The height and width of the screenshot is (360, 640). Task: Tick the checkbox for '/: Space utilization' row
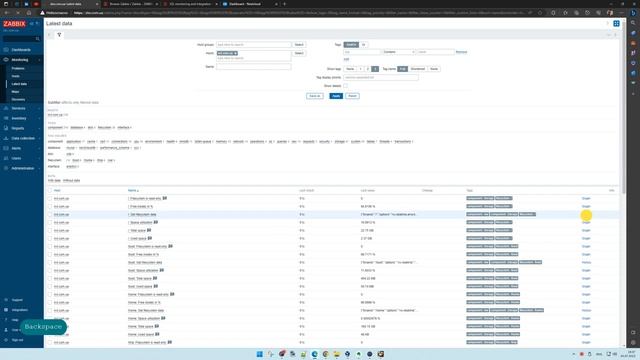pos(50,222)
